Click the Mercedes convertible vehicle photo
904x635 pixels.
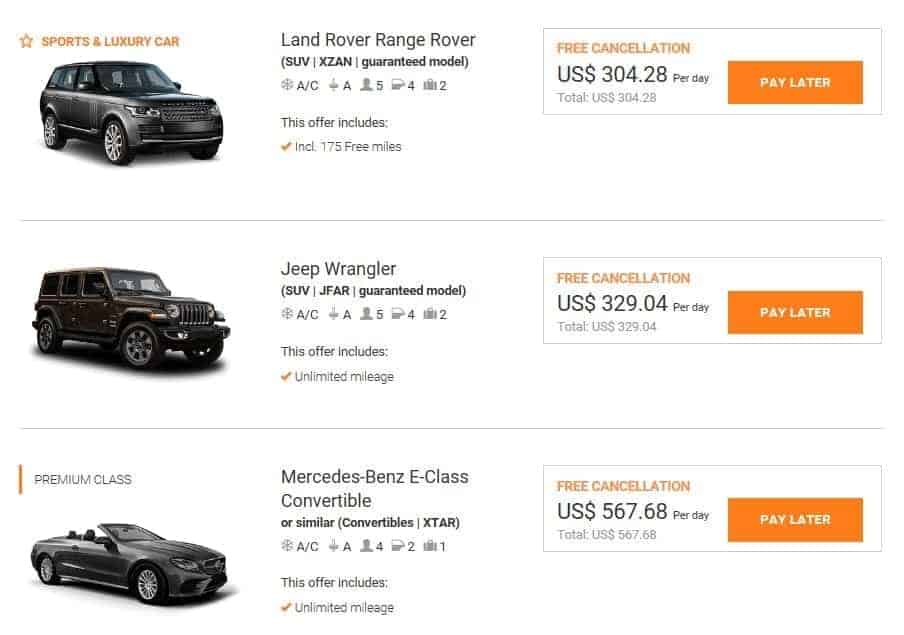coord(128,560)
